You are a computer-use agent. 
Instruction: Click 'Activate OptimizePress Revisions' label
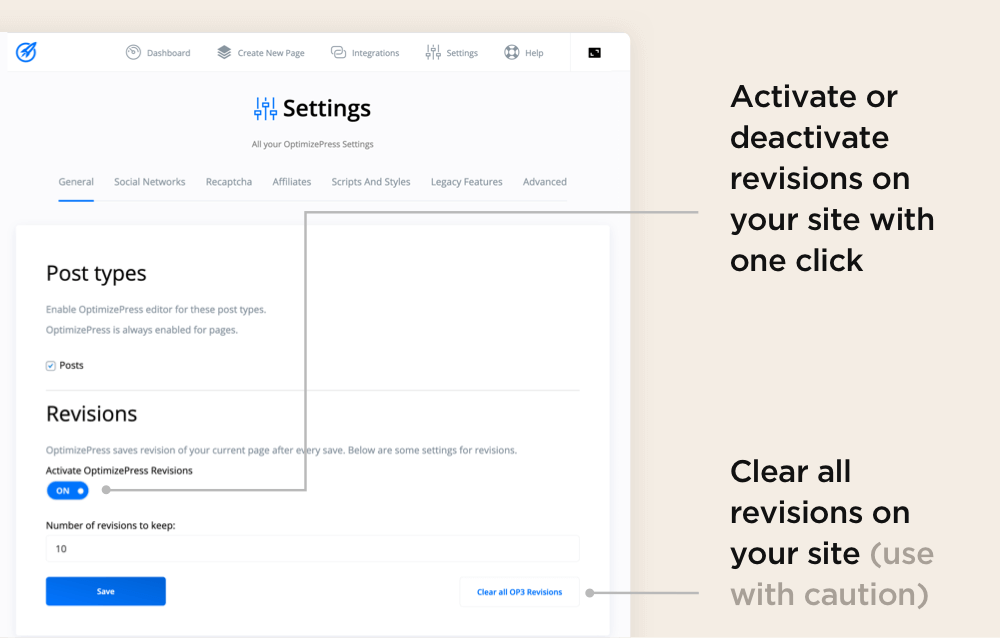119,471
